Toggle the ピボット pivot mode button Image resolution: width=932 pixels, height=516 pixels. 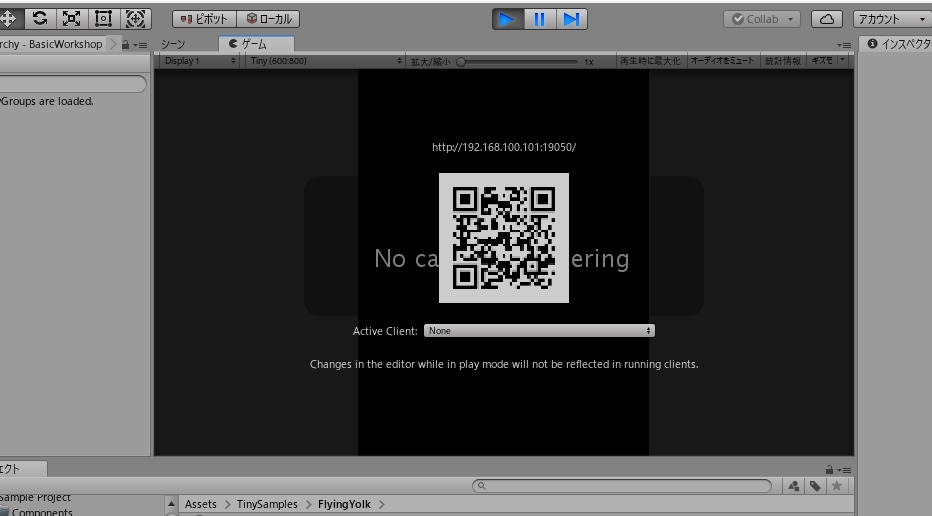[x=204, y=19]
